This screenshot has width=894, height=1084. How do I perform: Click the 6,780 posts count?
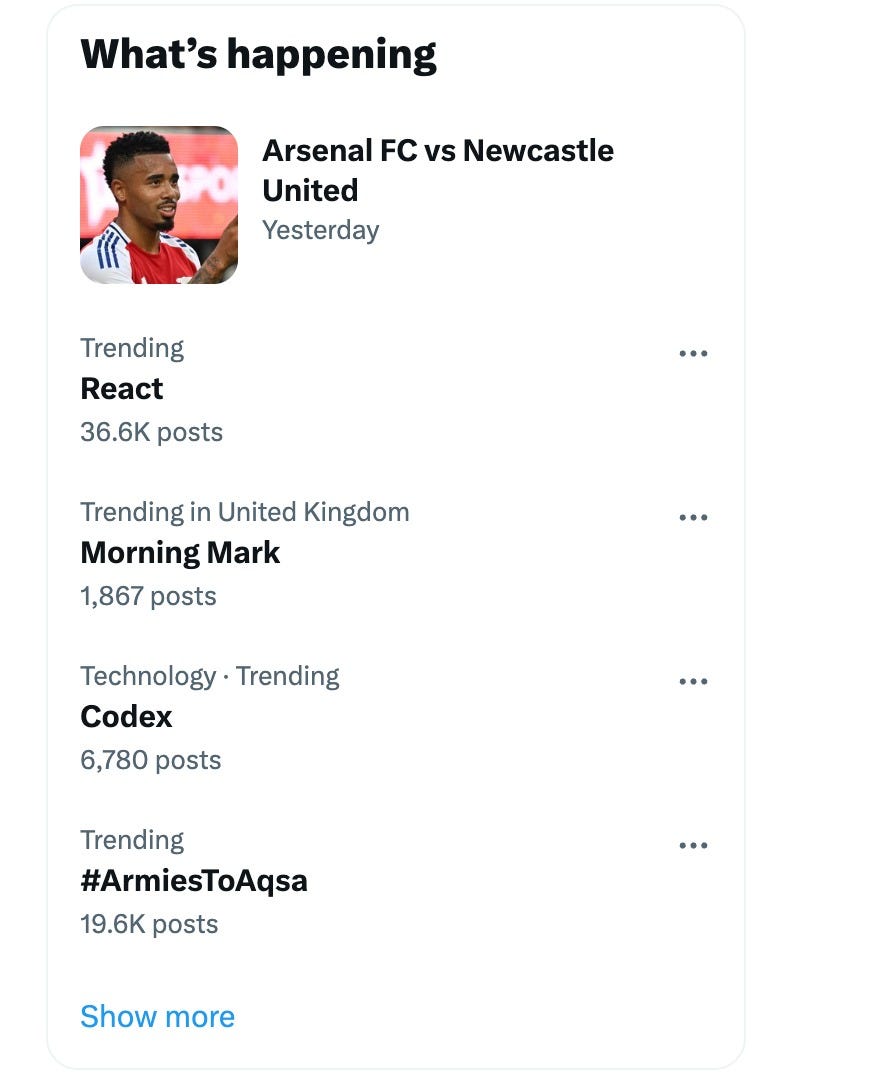[x=150, y=760]
